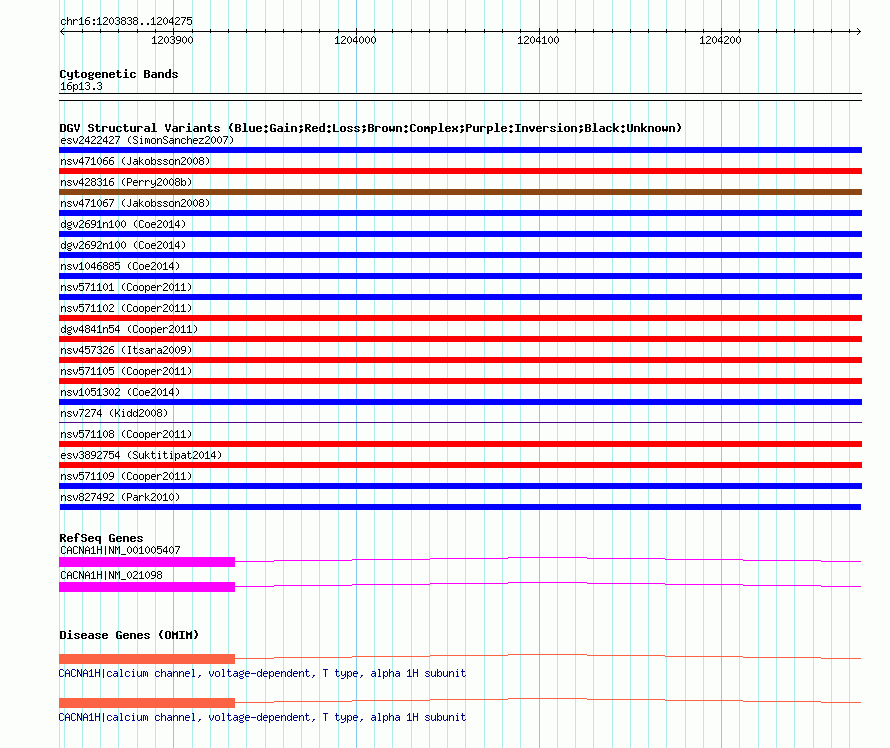Click the 1204000 ruler position
890x748 pixels.
coord(355,40)
